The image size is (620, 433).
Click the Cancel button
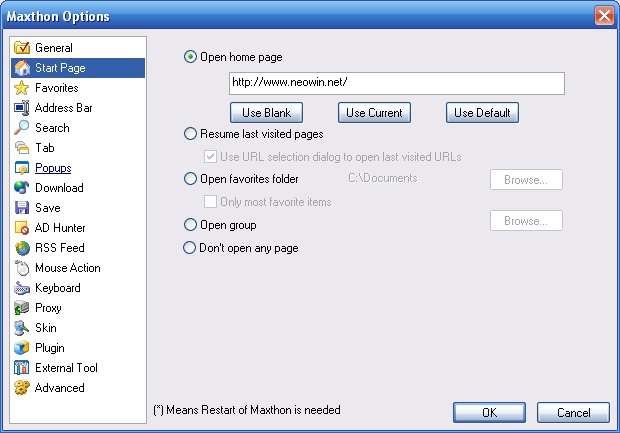pyautogui.click(x=573, y=412)
